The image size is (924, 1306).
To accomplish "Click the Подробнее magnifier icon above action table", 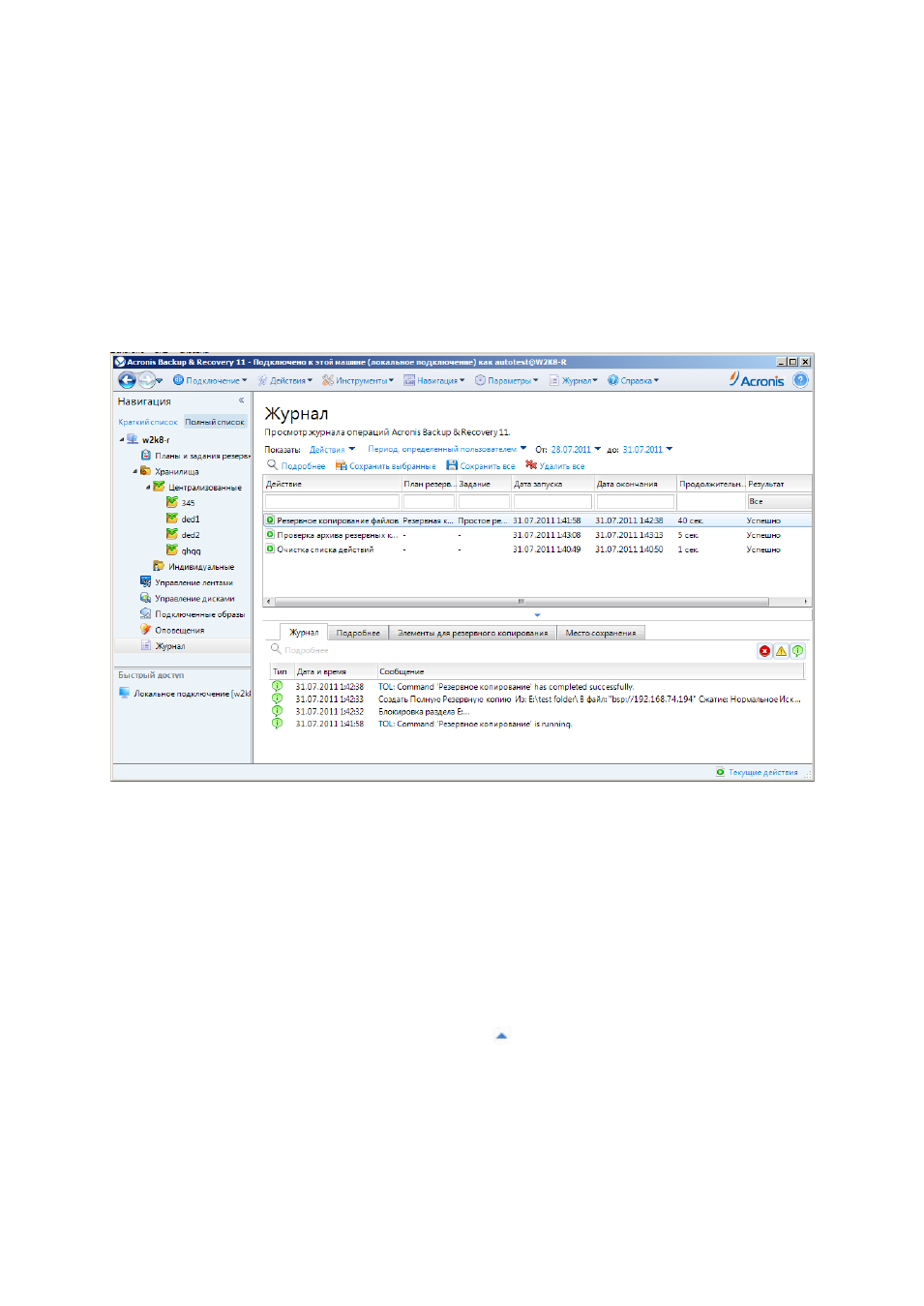I will pos(273,465).
